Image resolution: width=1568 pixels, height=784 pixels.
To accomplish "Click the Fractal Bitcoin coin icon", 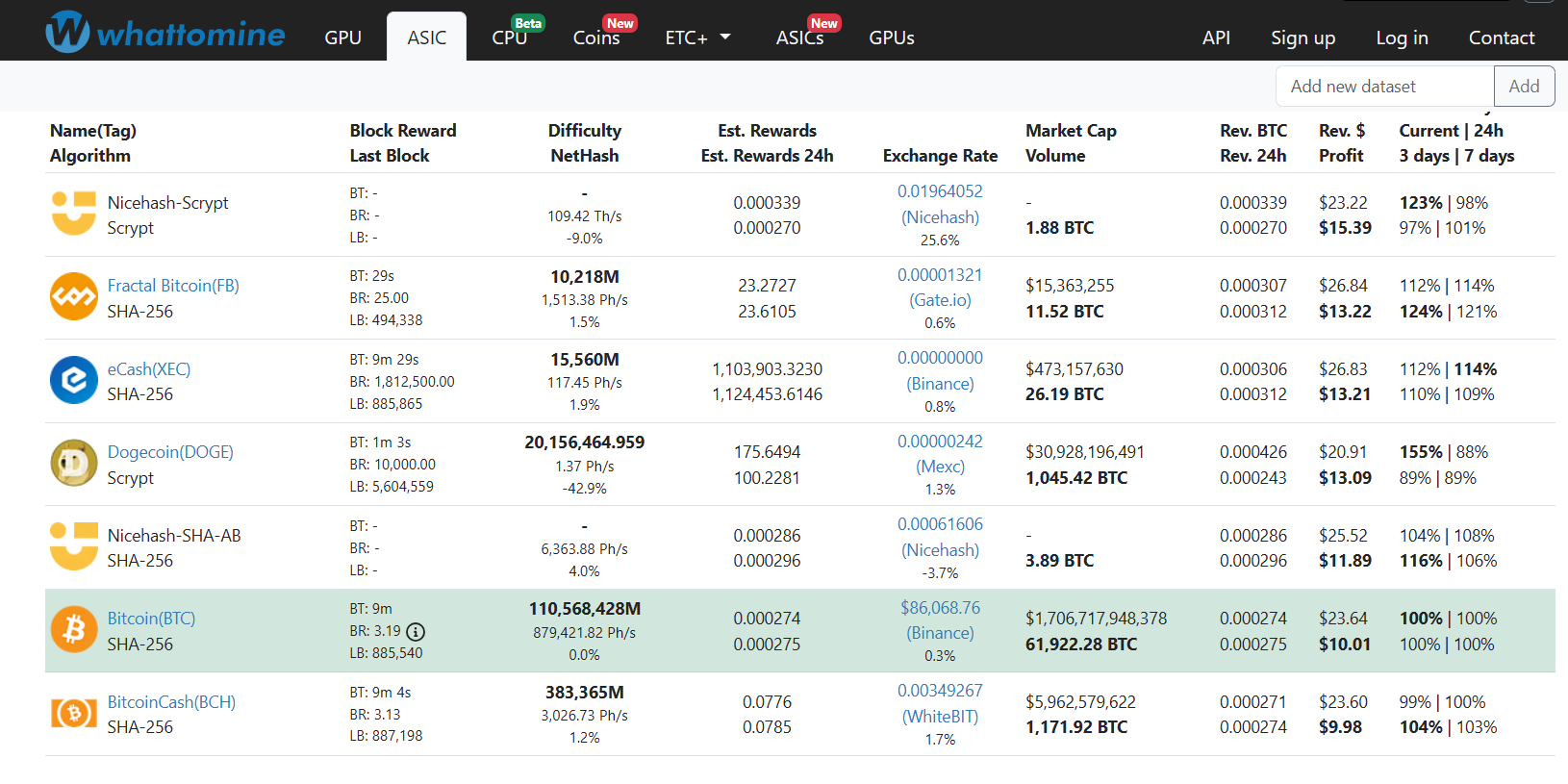I will (x=74, y=297).
